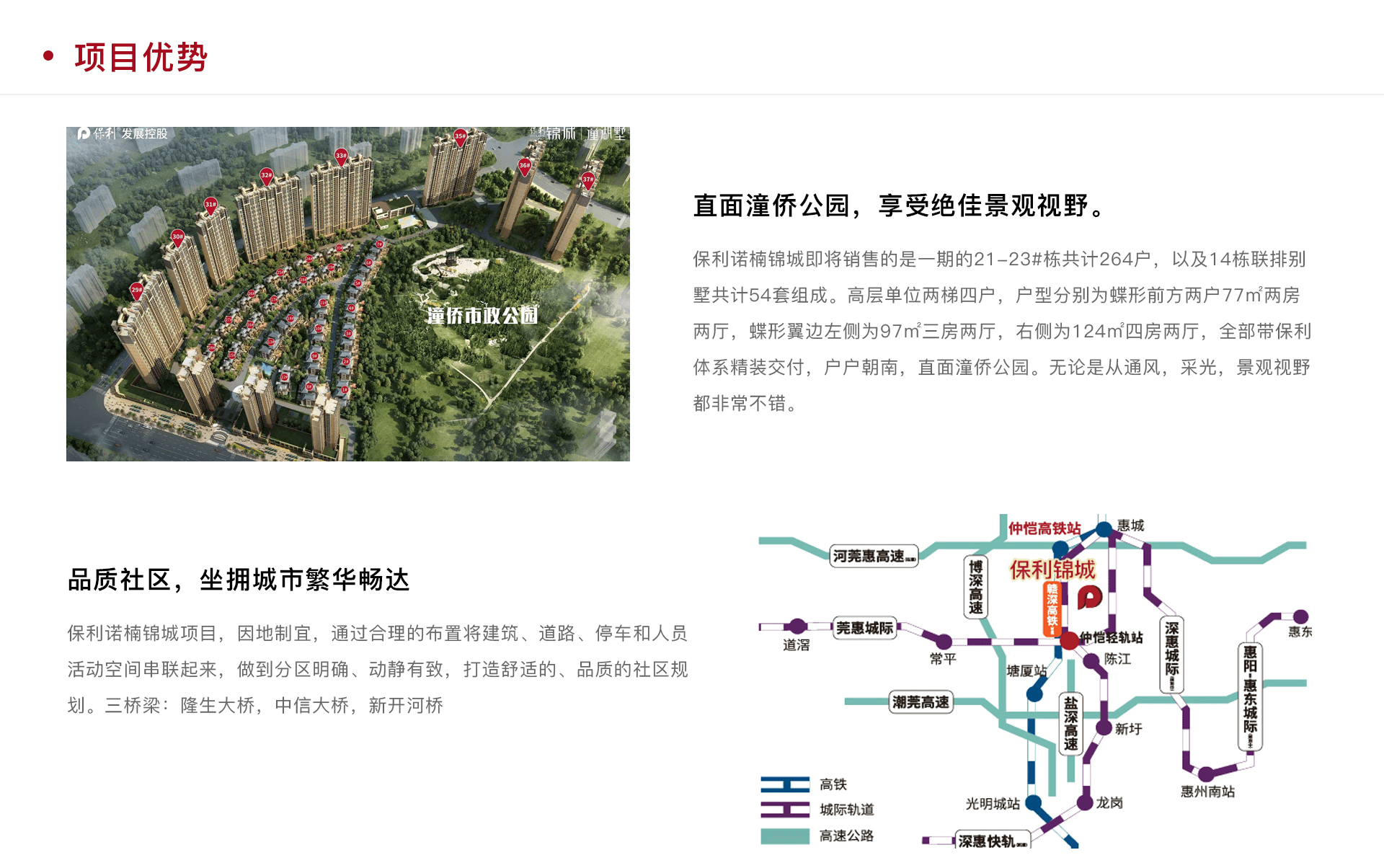
Task: Click the 惠州南站 station dot
Action: pos(1207,775)
